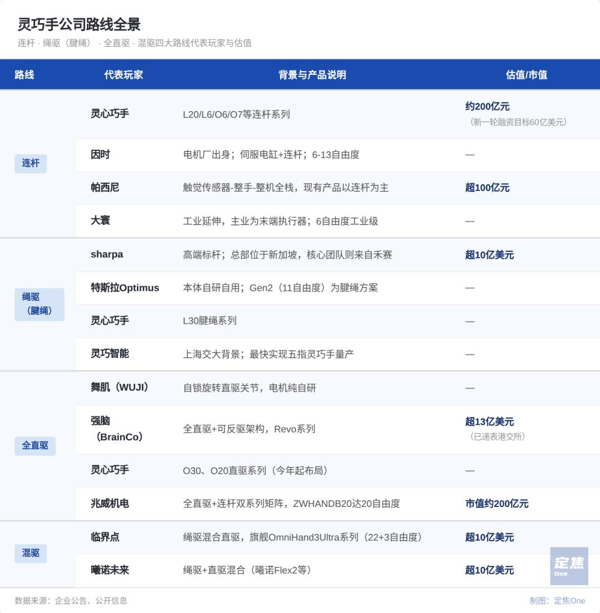Image resolution: width=600 pixels, height=613 pixels.
Task: Click the Gen2 腱绳方案 description
Action: [280, 288]
